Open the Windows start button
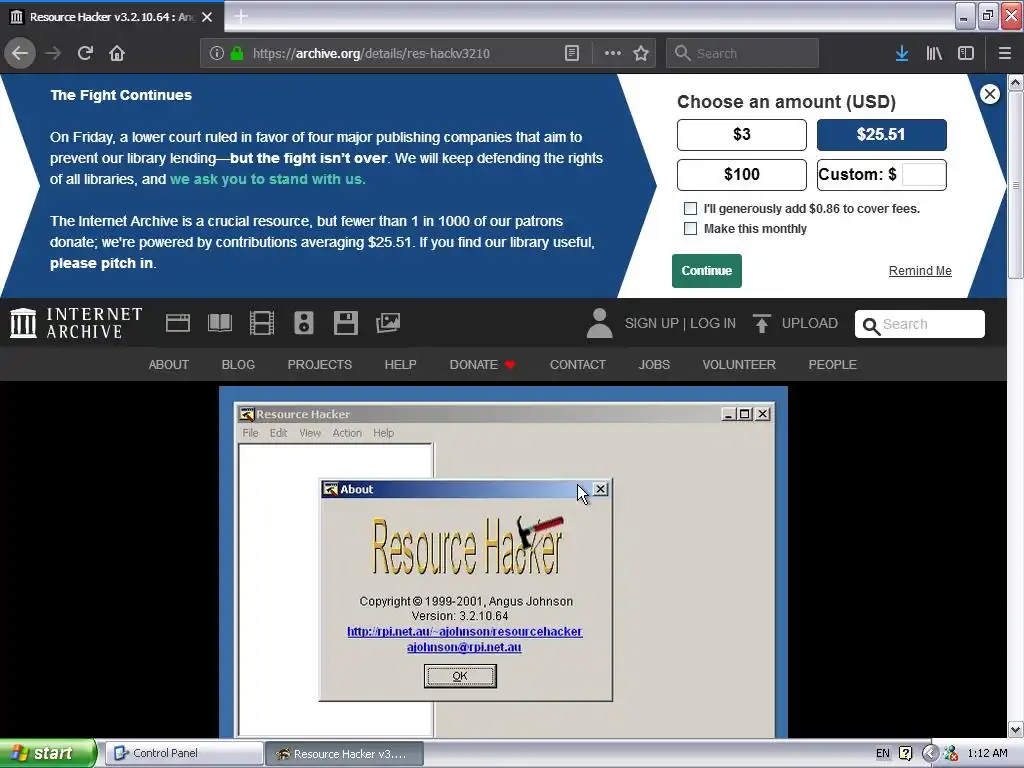Viewport: 1024px width, 768px height. click(48, 753)
